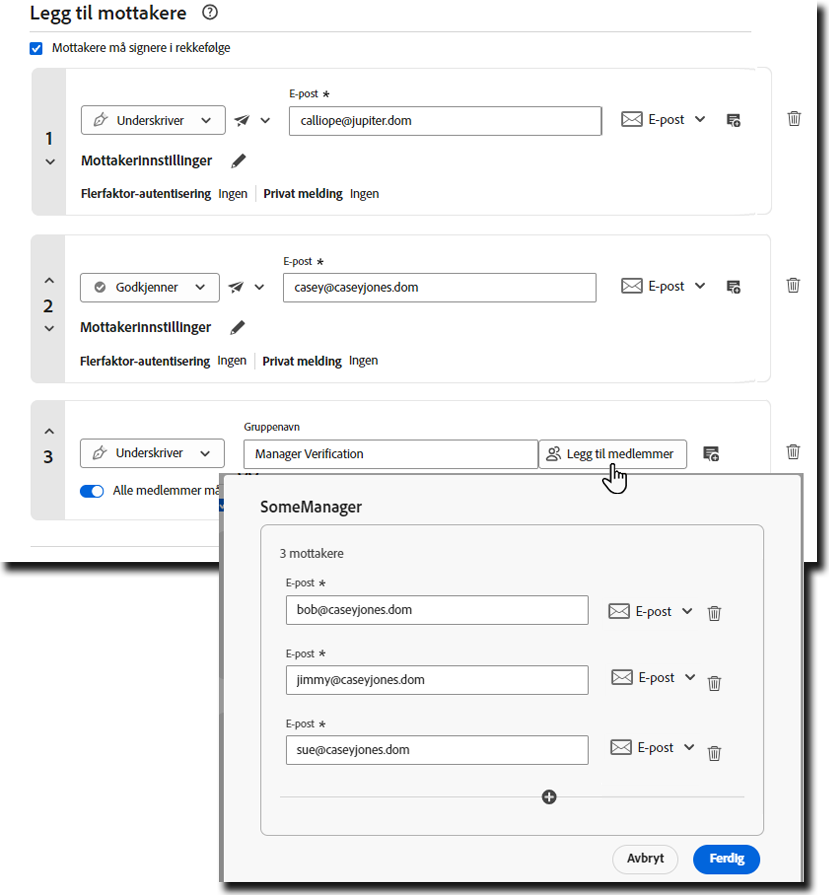This screenshot has height=895, width=829.
Task: Move recipient 2 up with chevron
Action: [x=49, y=281]
